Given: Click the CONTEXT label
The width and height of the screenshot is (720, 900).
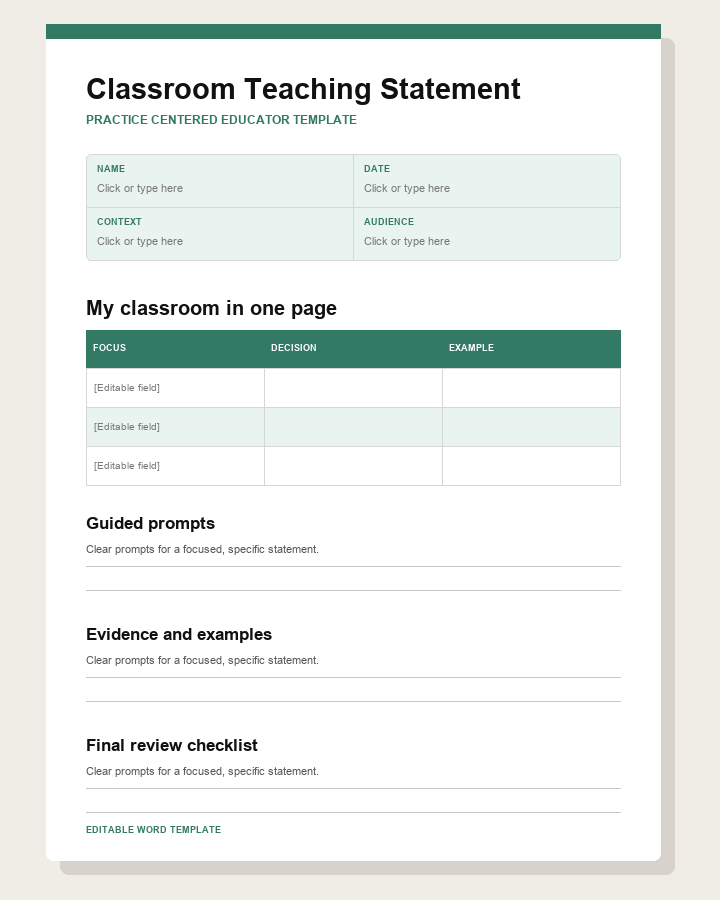Looking at the screenshot, I should tap(119, 222).
